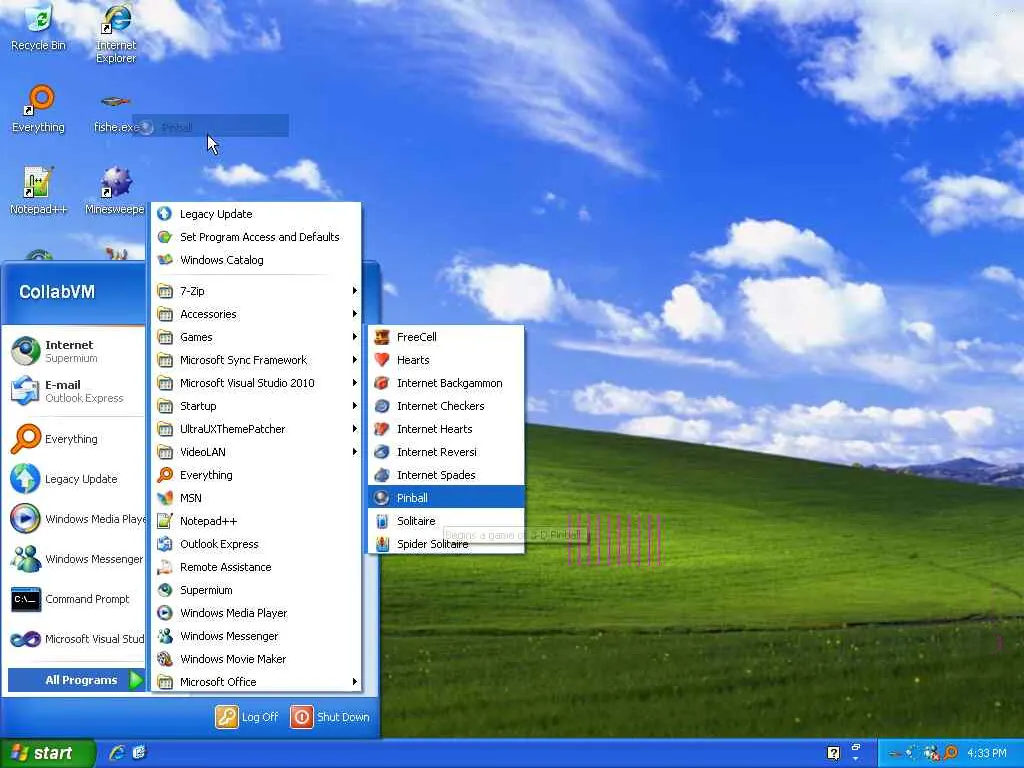Open Windows Media Player in left pane
1024x768 pixels.
(x=76, y=519)
